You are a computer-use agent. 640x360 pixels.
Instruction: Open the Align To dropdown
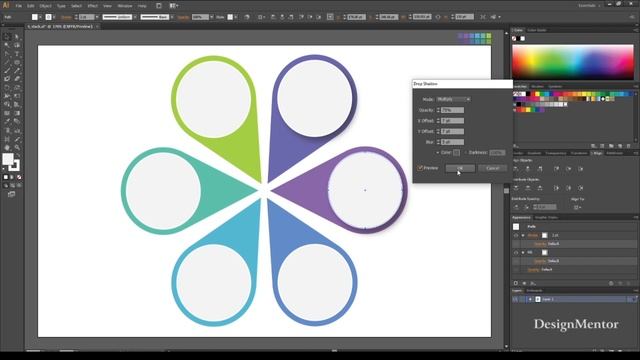pyautogui.click(x=577, y=207)
